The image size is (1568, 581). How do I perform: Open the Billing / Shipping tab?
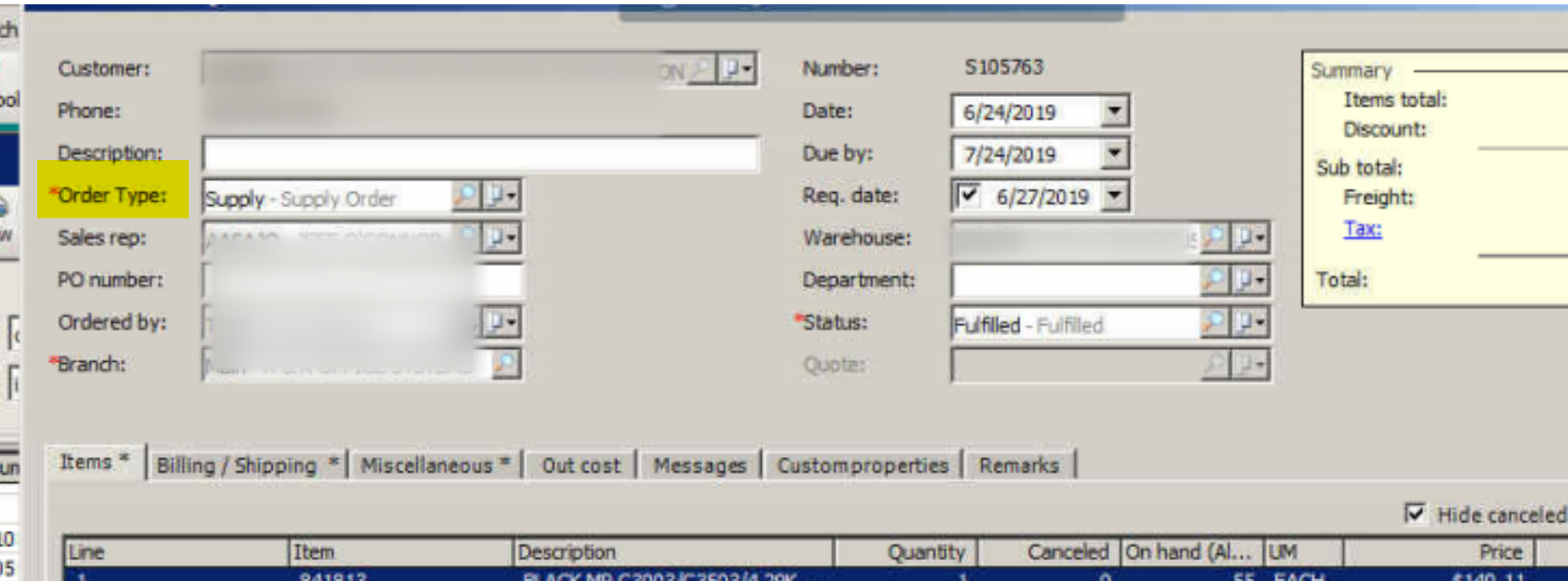point(247,465)
